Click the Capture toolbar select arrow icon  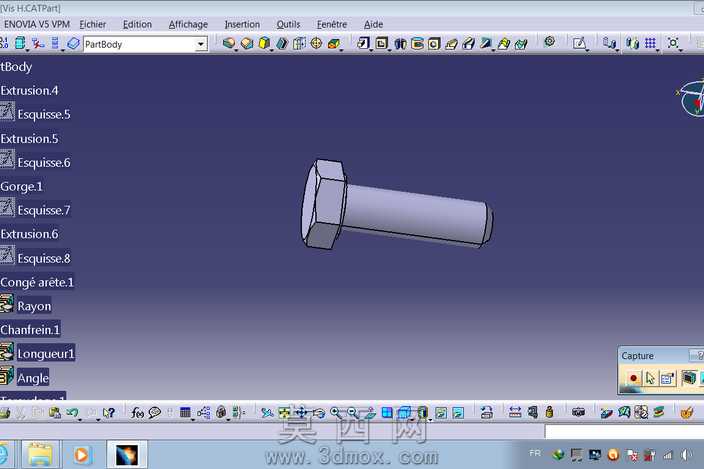point(650,378)
